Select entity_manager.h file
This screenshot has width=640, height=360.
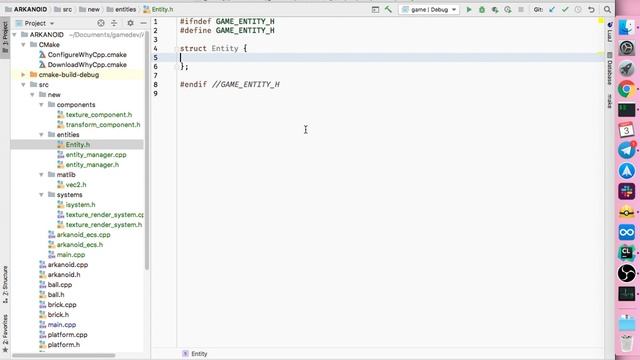(92, 164)
